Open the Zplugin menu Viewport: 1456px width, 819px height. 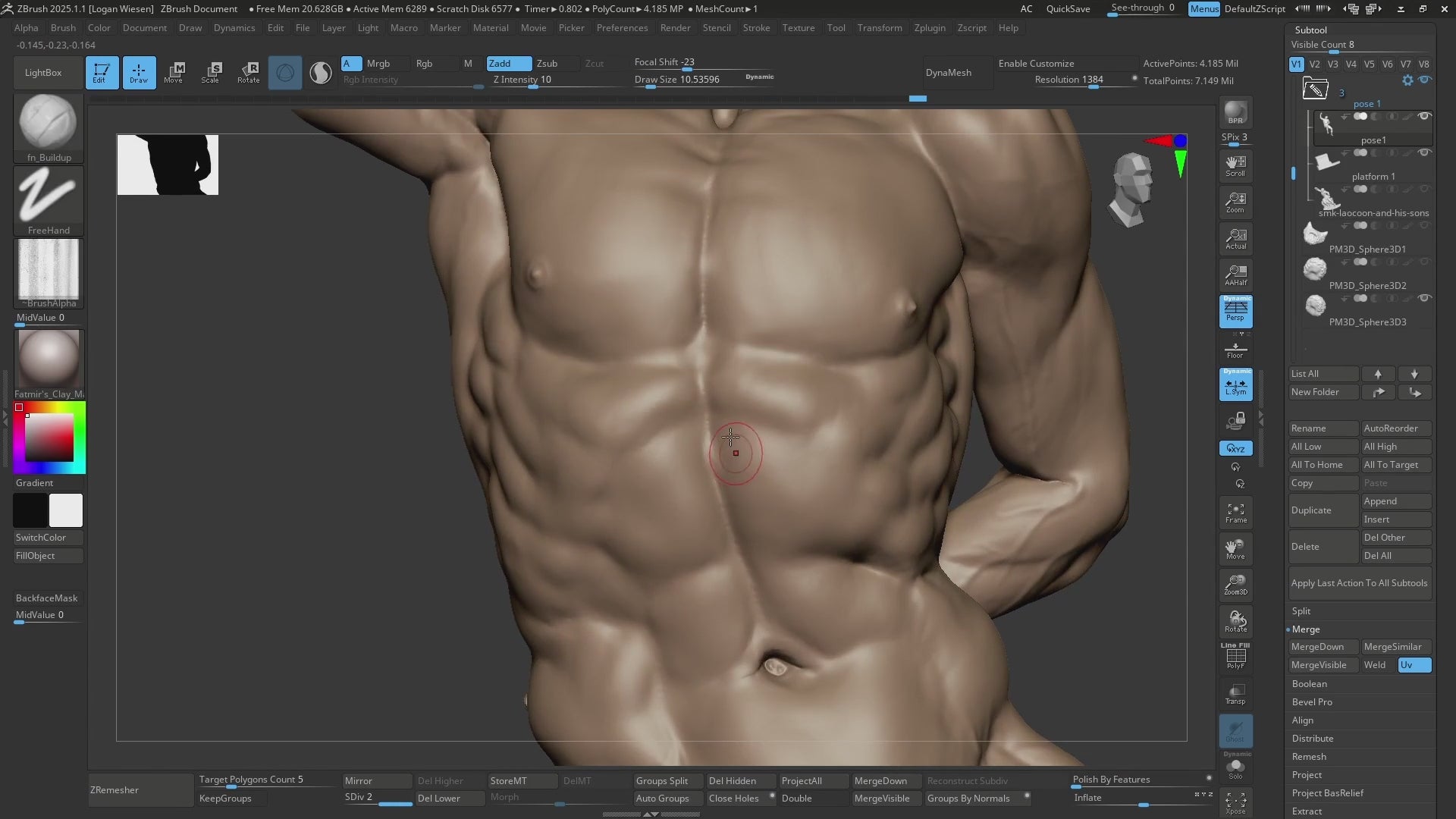pos(930,28)
